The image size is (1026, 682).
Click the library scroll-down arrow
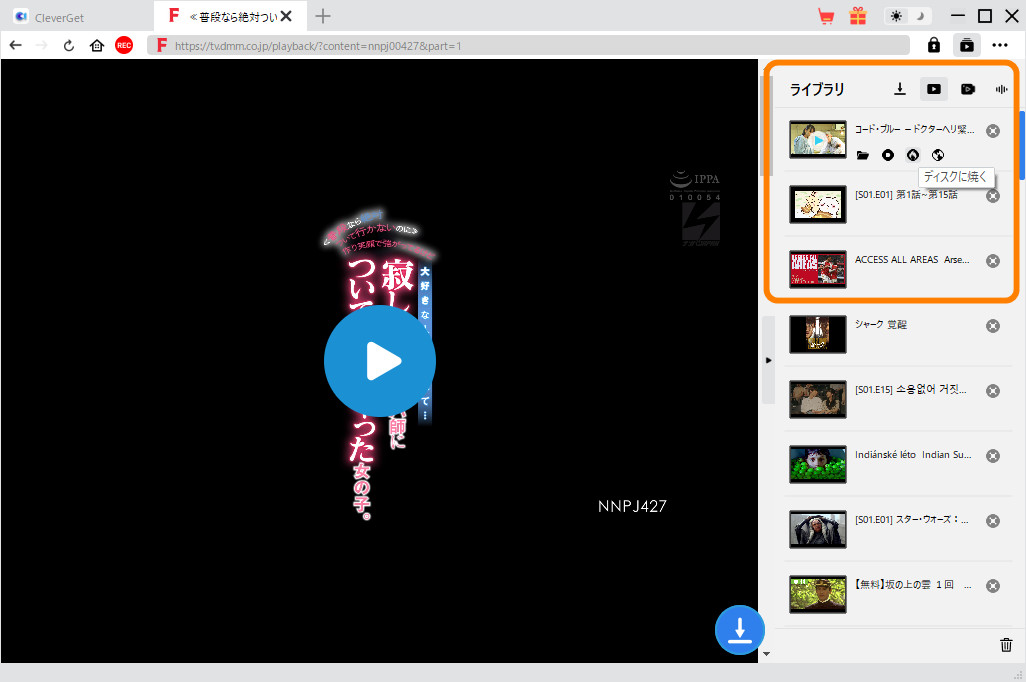(766, 654)
